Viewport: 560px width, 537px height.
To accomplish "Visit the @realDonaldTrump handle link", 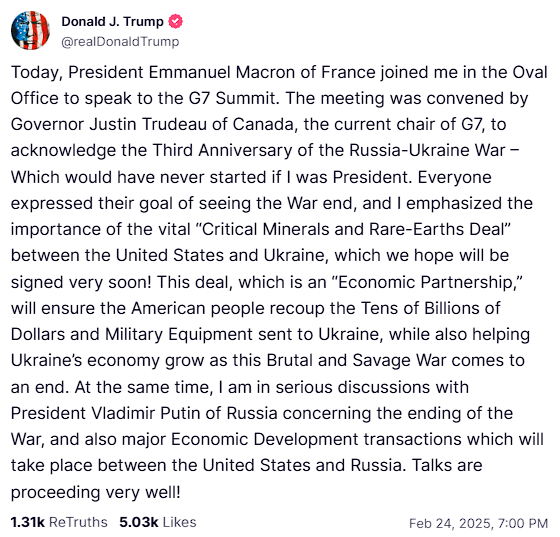I will [x=120, y=42].
